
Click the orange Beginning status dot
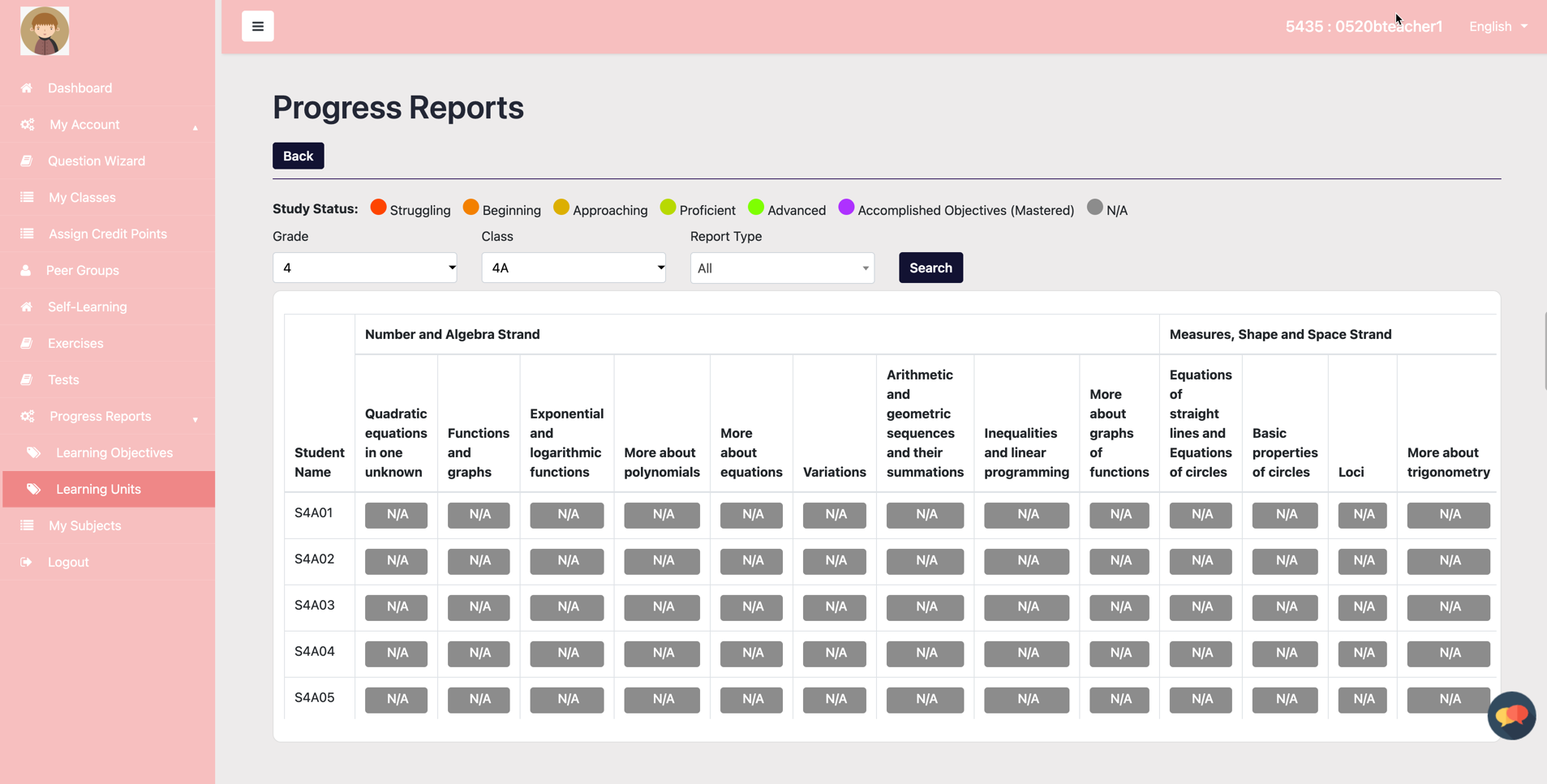471,207
